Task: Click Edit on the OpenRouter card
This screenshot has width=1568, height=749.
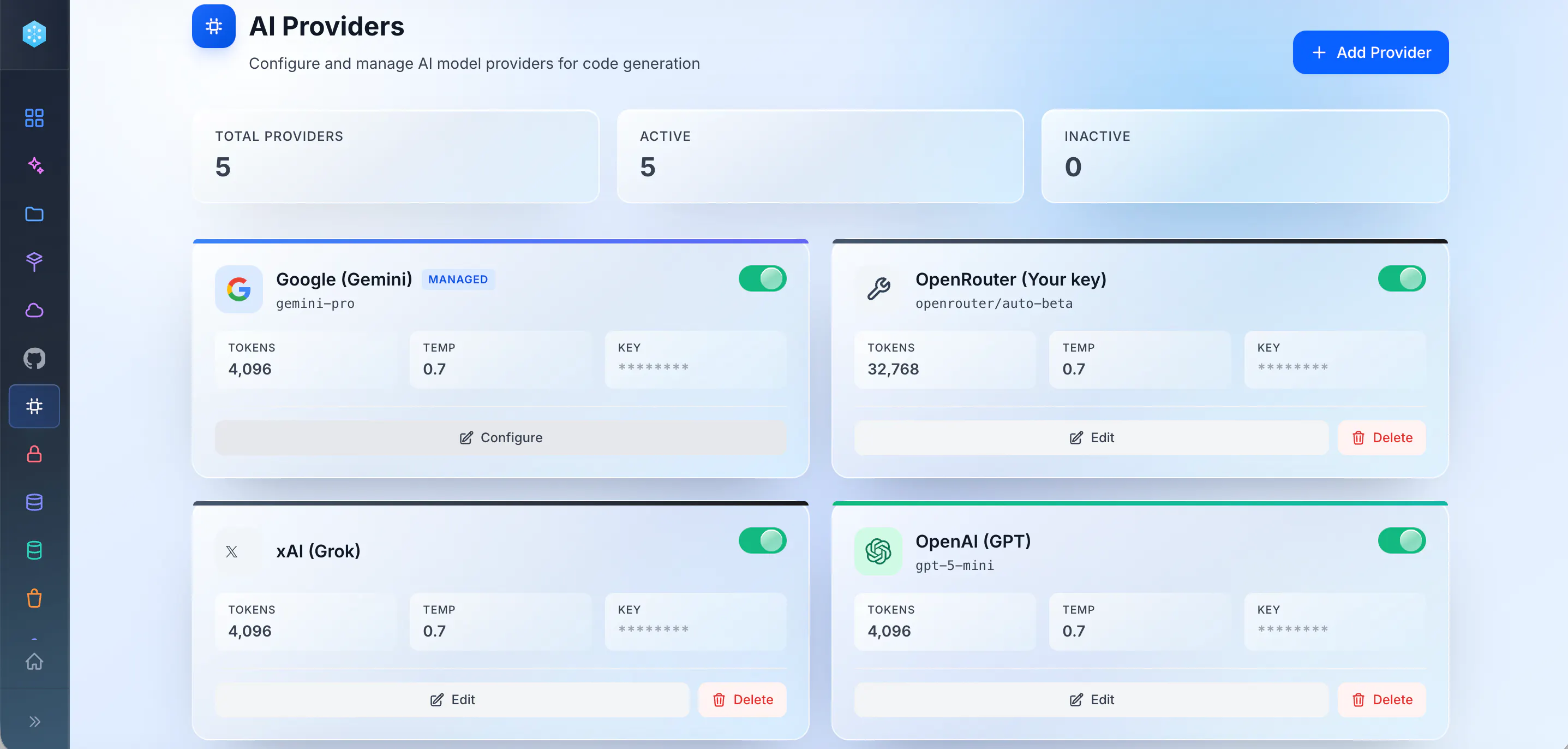Action: point(1091,438)
